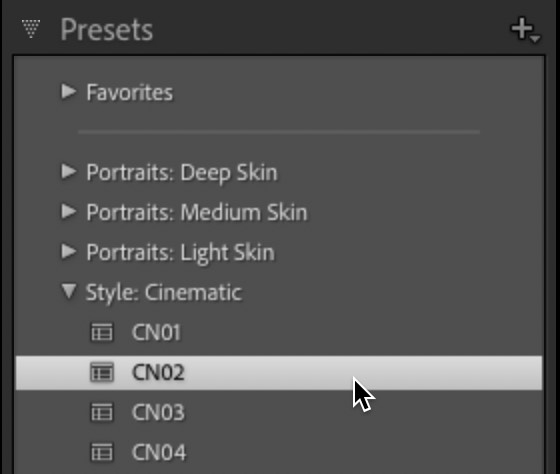Viewport: 560px width, 474px height.
Task: Select the Portraits: Light Skin label
Action: [x=181, y=253]
